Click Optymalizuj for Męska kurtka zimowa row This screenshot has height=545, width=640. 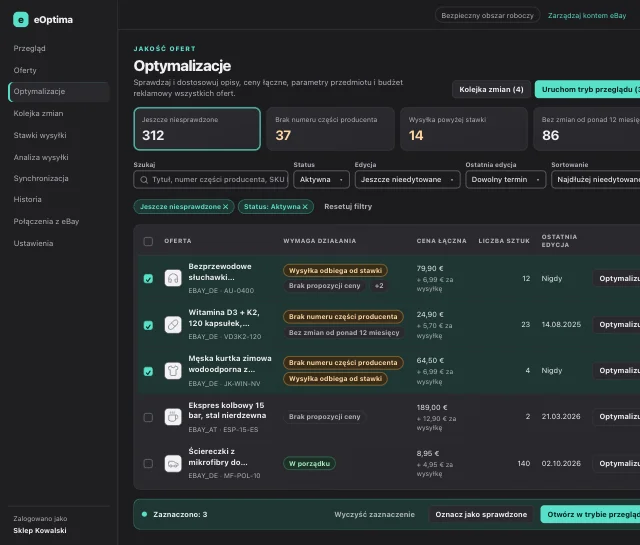617,371
